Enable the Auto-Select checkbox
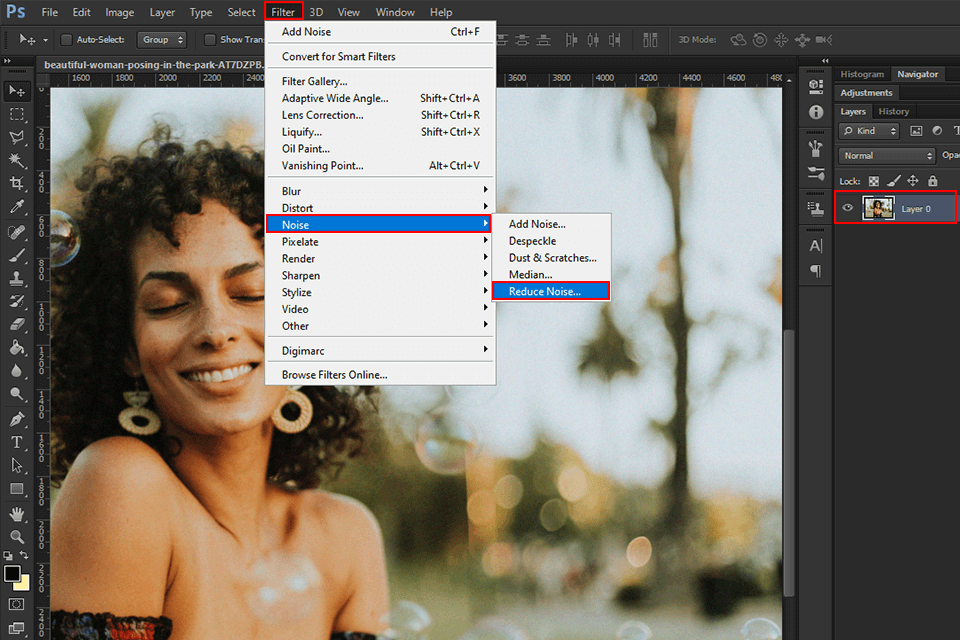Screen dimensions: 960x640 (x=66, y=40)
